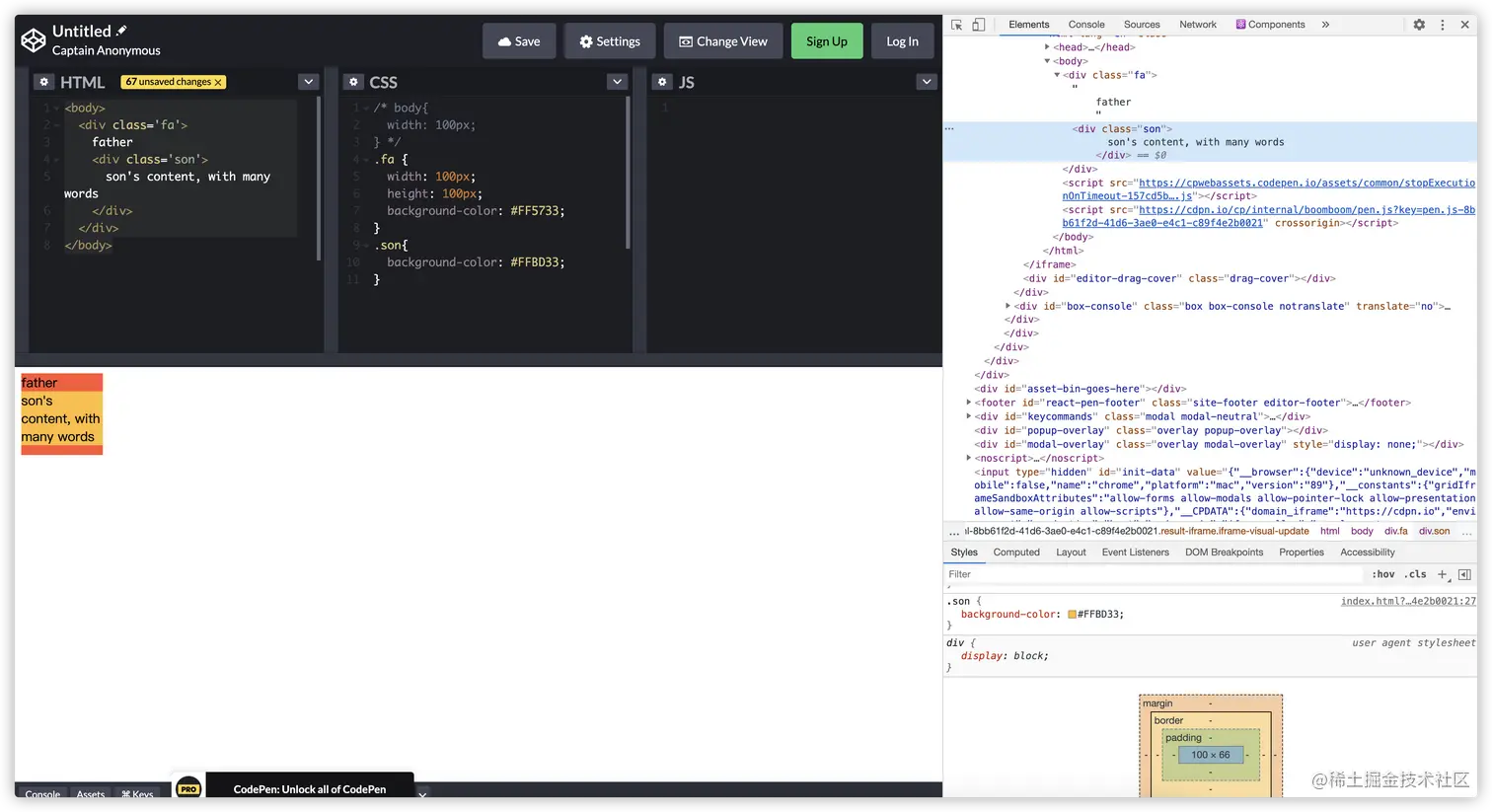Click the green Sign Up button

tap(827, 41)
